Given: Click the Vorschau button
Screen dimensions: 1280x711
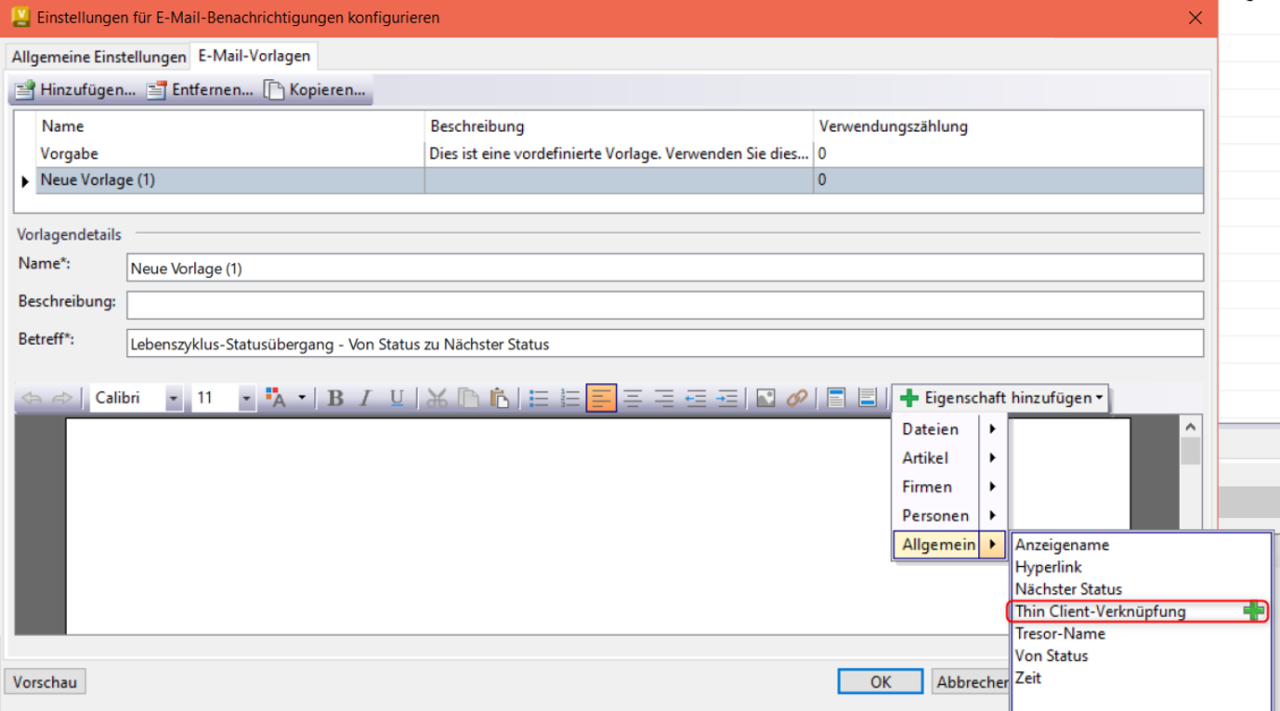Looking at the screenshot, I should click(x=44, y=681).
